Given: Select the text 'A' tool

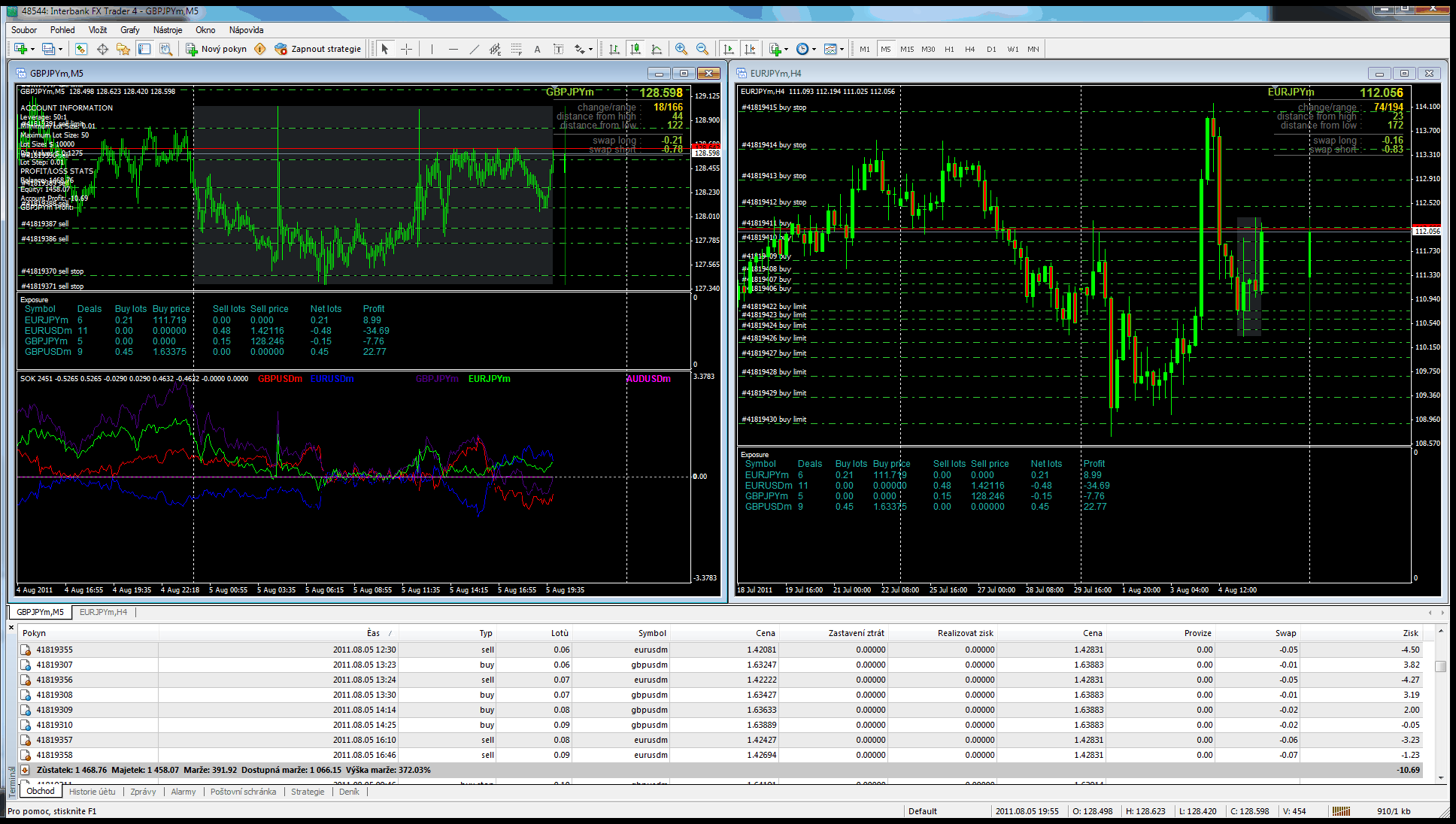Looking at the screenshot, I should (537, 49).
